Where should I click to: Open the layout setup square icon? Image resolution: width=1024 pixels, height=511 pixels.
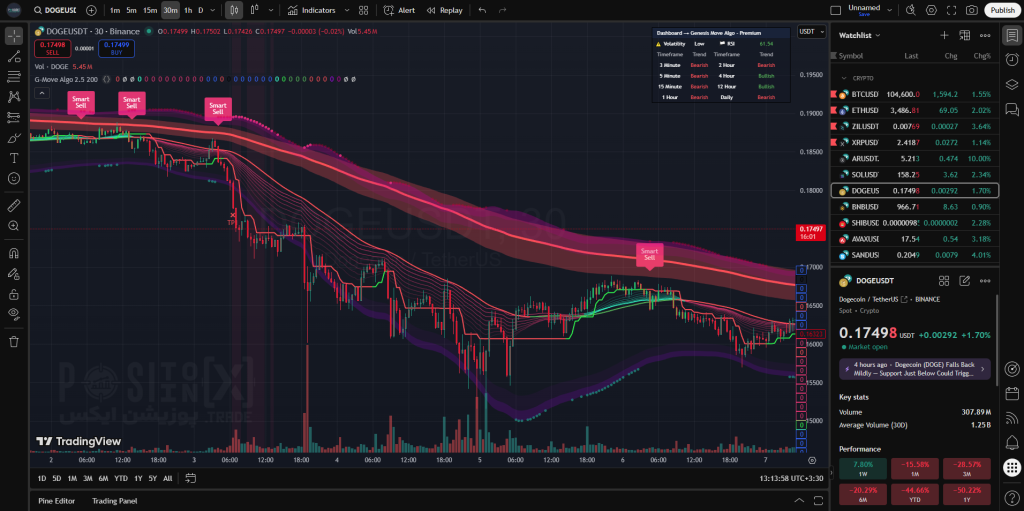coord(835,10)
